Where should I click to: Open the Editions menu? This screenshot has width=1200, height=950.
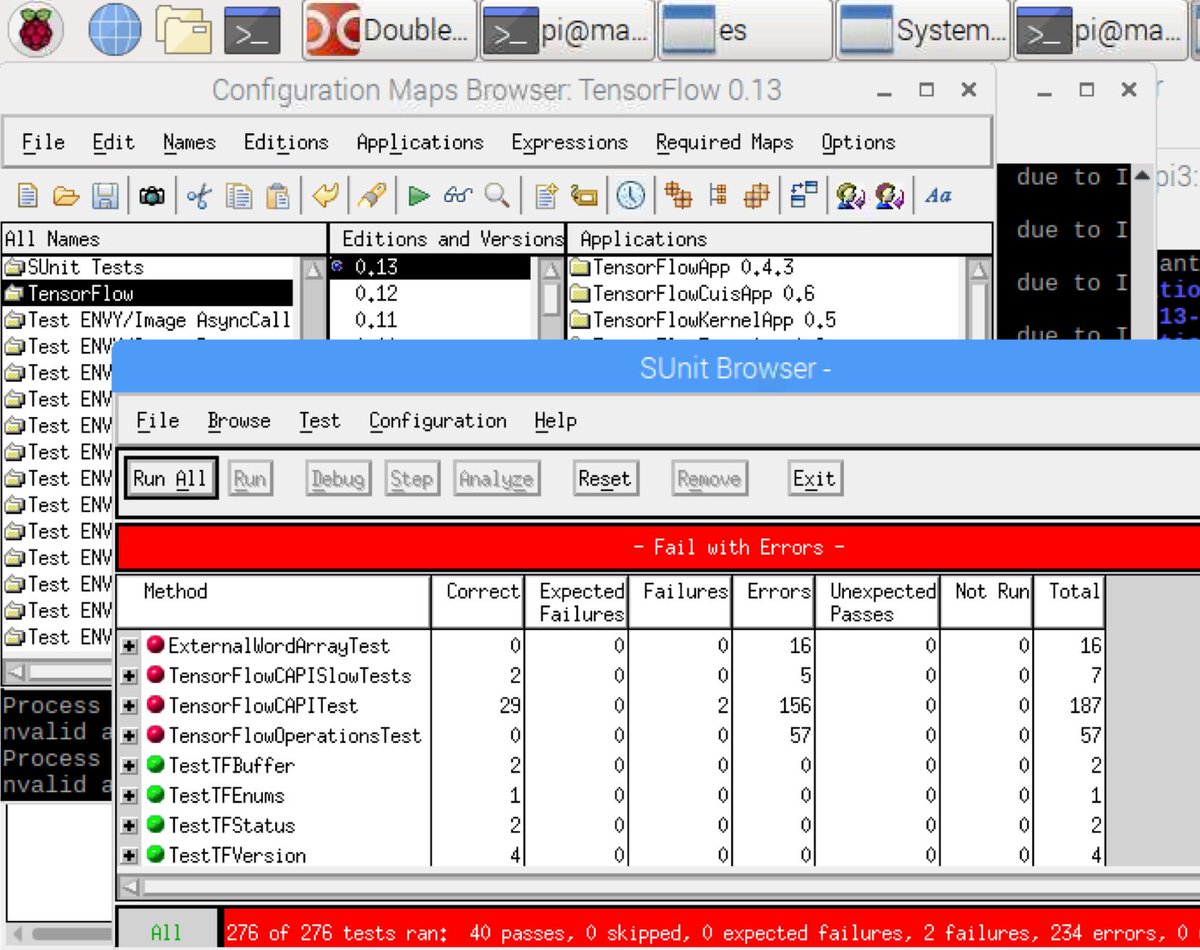pos(286,142)
